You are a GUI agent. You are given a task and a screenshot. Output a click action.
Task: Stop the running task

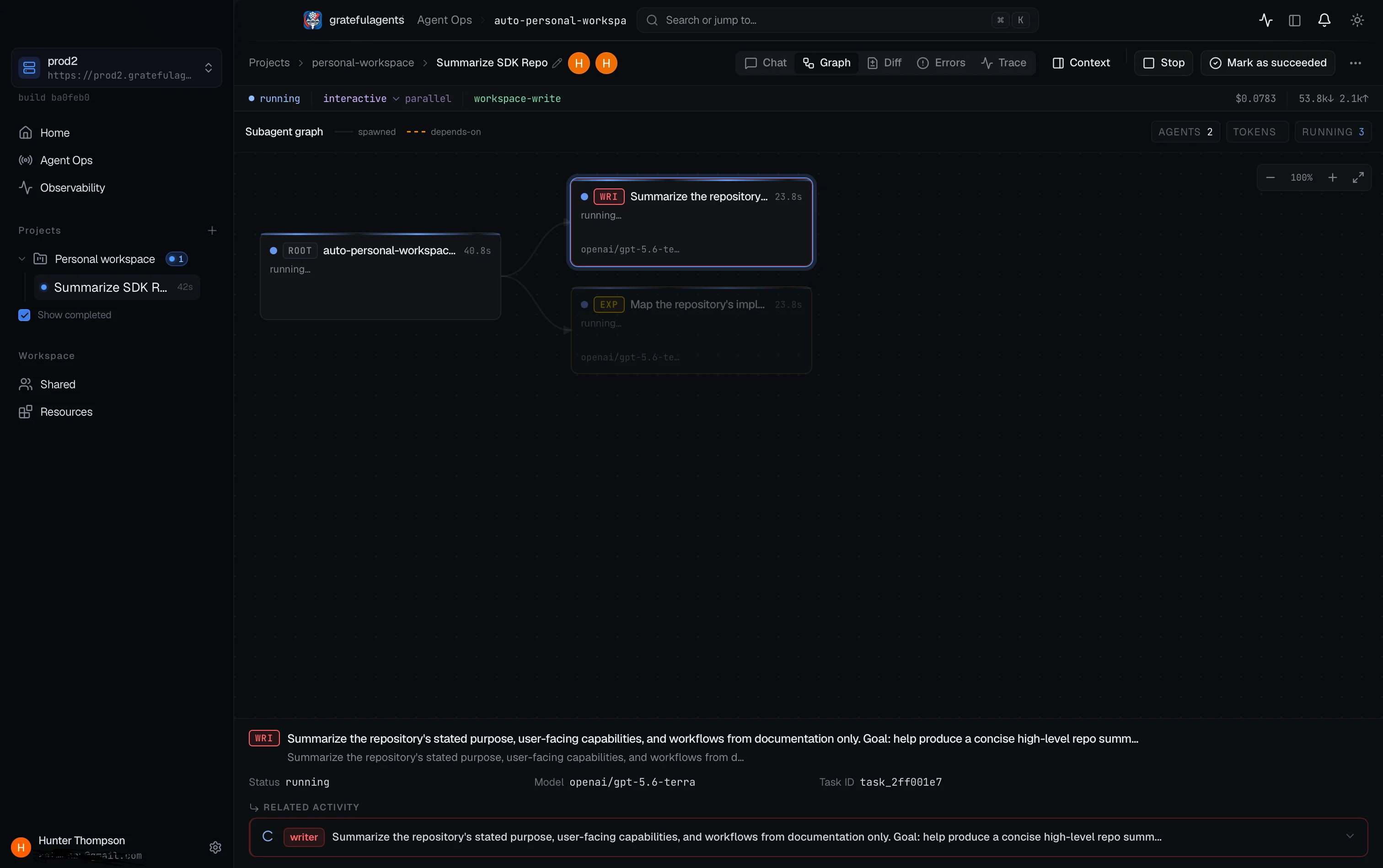click(1163, 63)
